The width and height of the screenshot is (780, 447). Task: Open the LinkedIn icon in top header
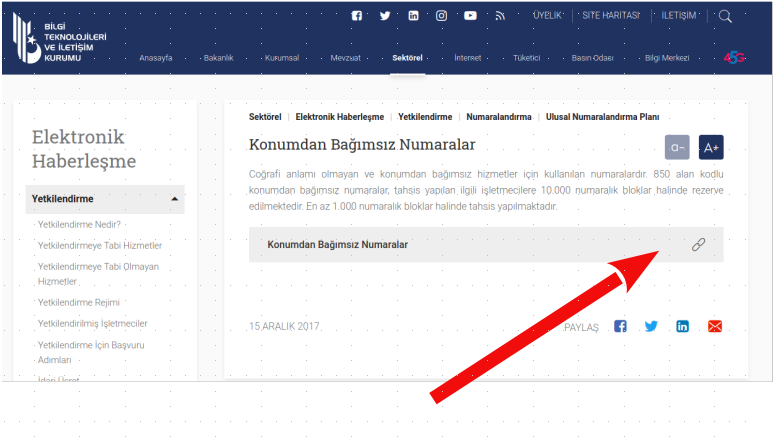click(413, 16)
